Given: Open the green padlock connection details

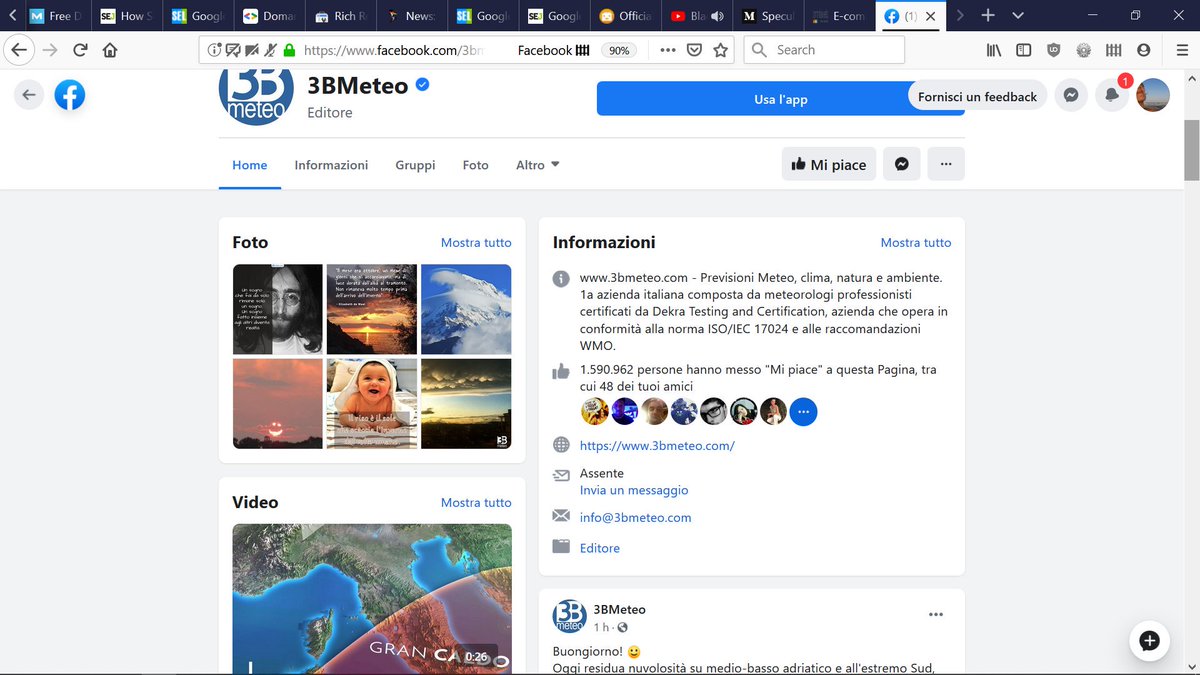Looking at the screenshot, I should click(x=290, y=50).
